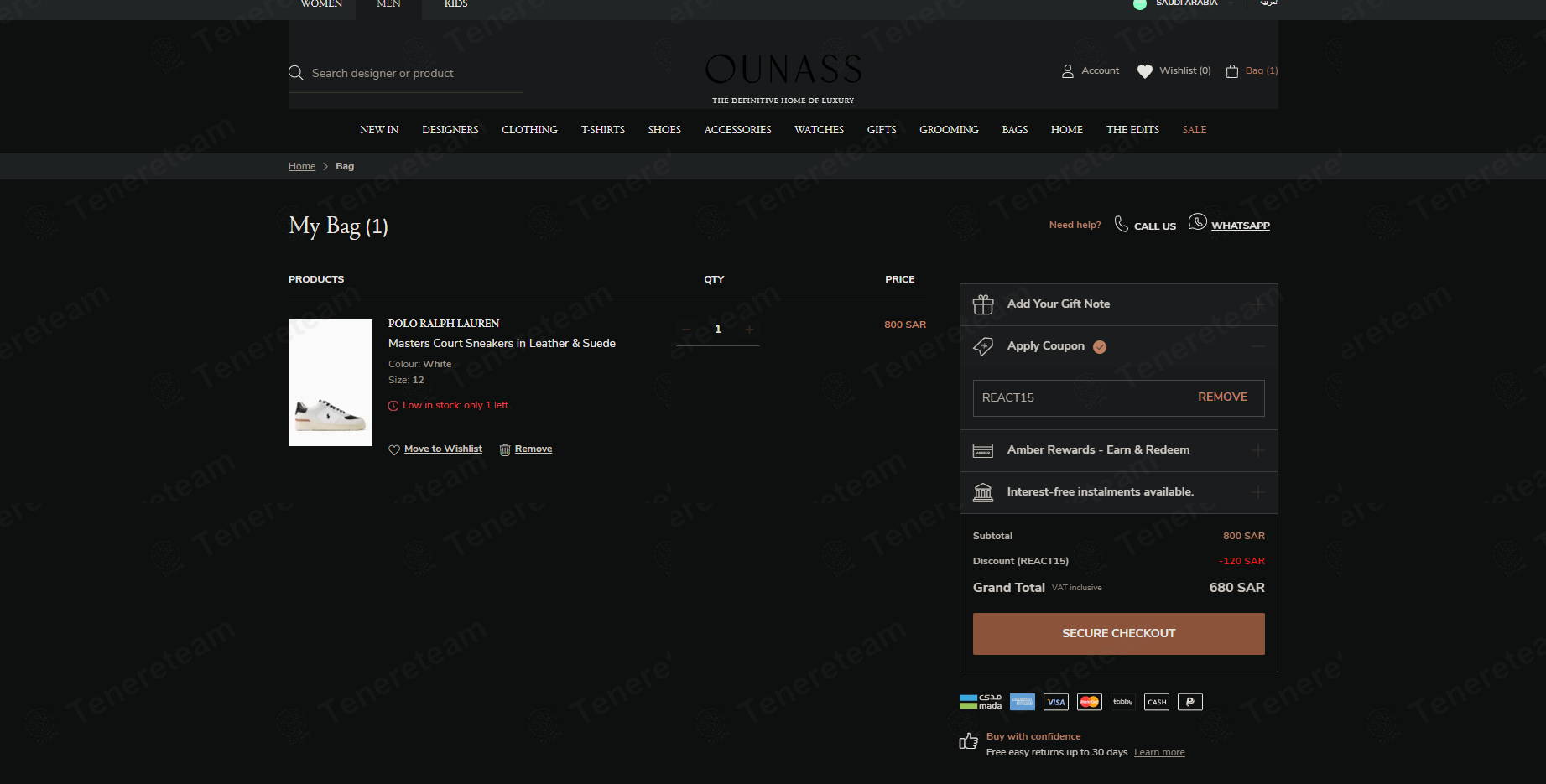
Task: Click the search magnifier icon
Action: (296, 73)
